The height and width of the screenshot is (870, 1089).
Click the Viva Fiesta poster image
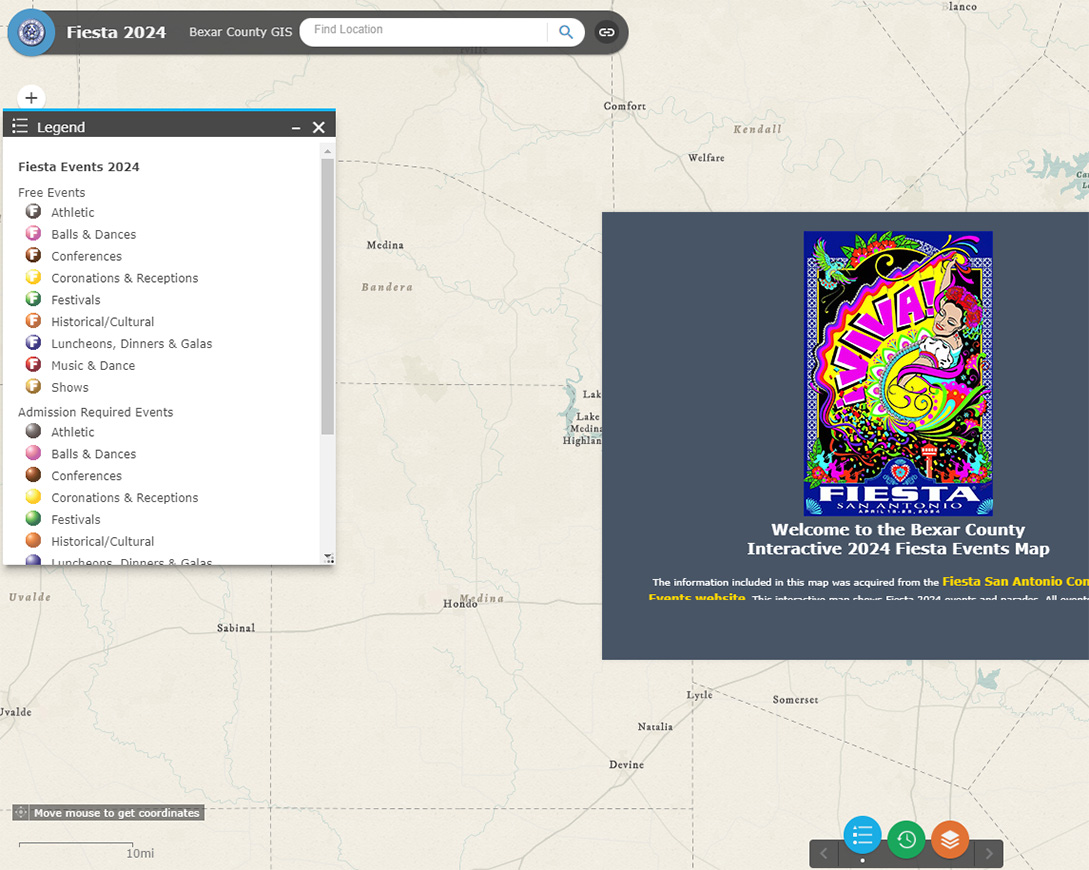898,373
